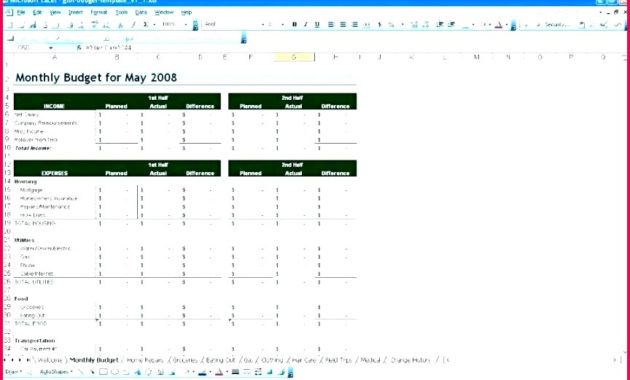
Task: Open the Format menu
Action: (x=99, y=12)
